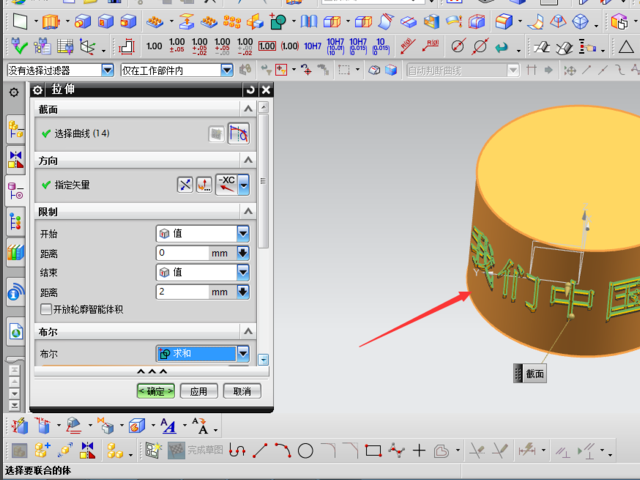Collapse the 方向 section header

247,160
